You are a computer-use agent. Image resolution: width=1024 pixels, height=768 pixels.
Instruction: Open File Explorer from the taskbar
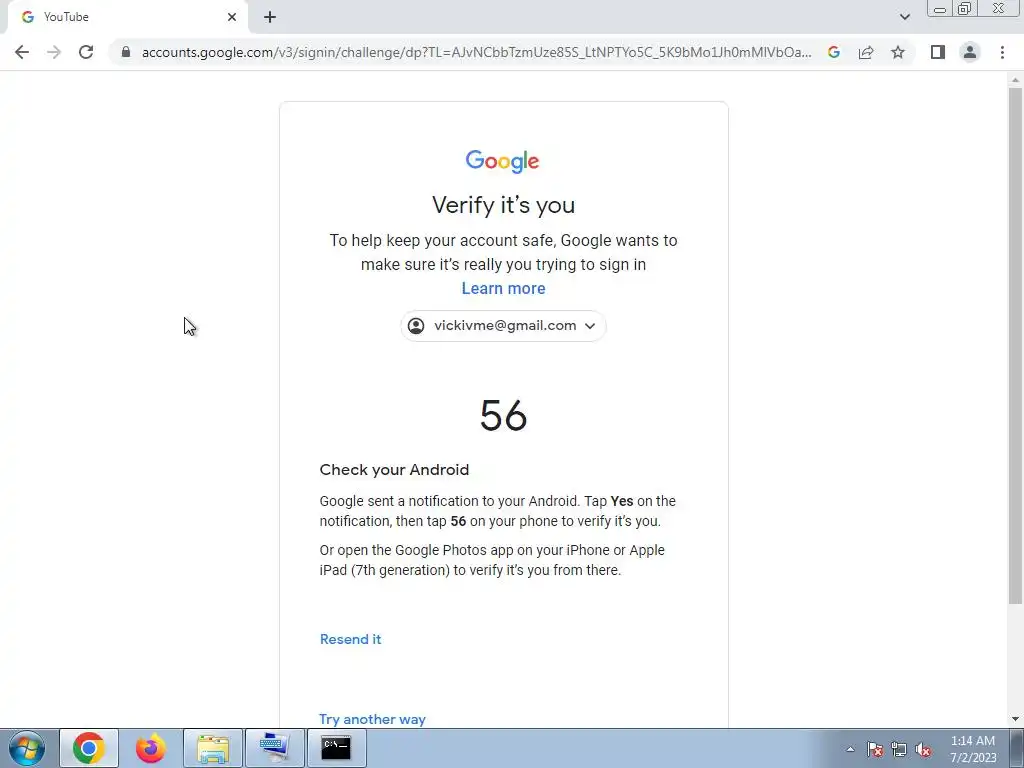coord(213,748)
